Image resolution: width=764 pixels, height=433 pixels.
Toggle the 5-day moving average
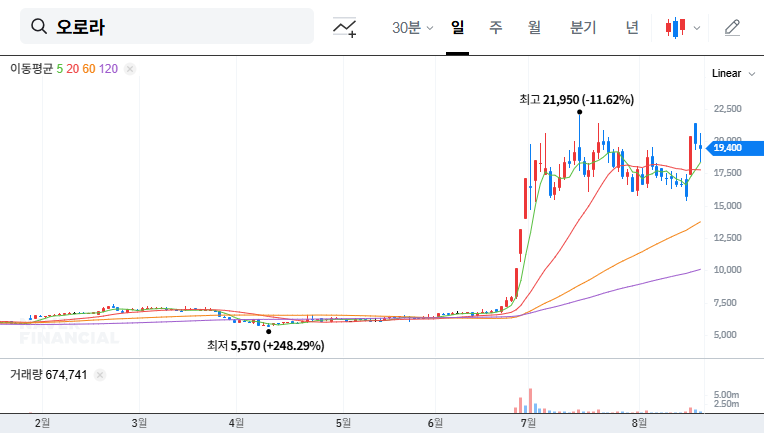[x=60, y=69]
